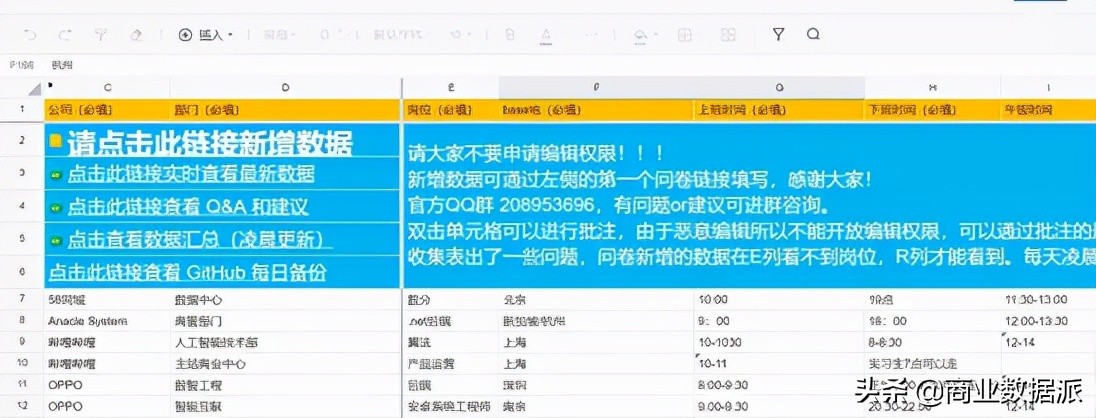
Task: Select the 10:00 start time cell
Action: 779,299
